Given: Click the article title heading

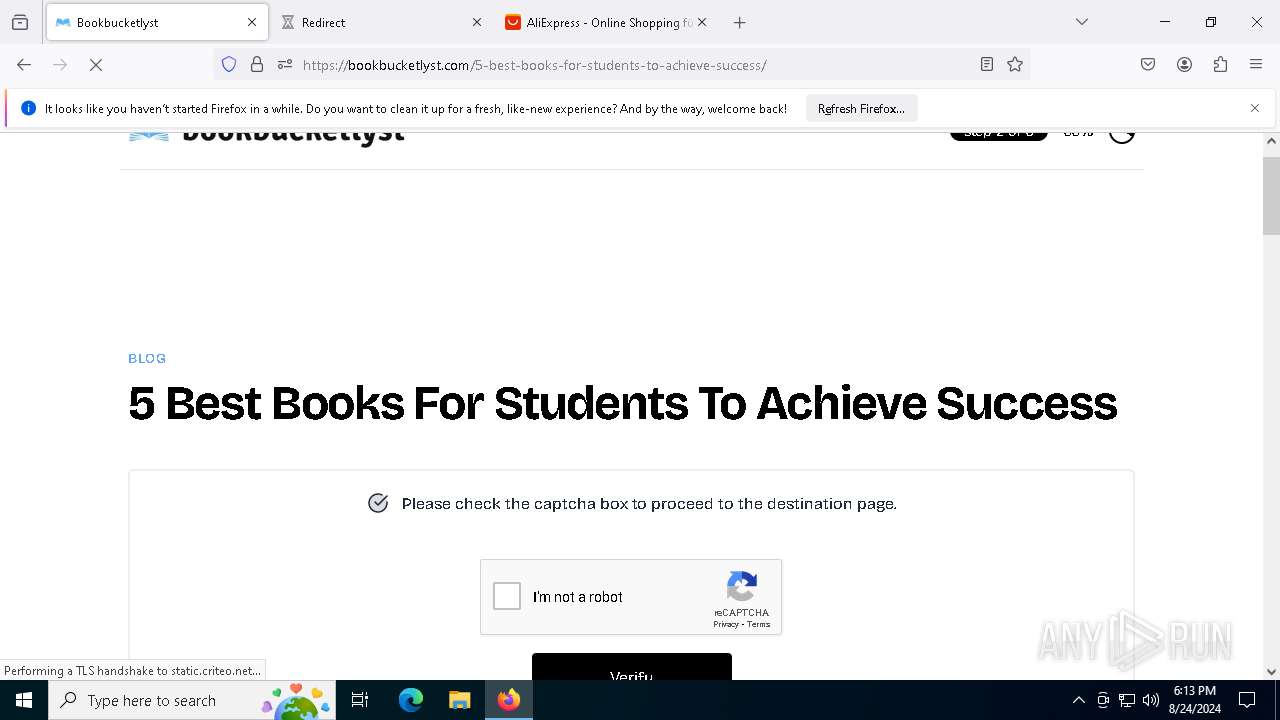Looking at the screenshot, I should tap(622, 403).
